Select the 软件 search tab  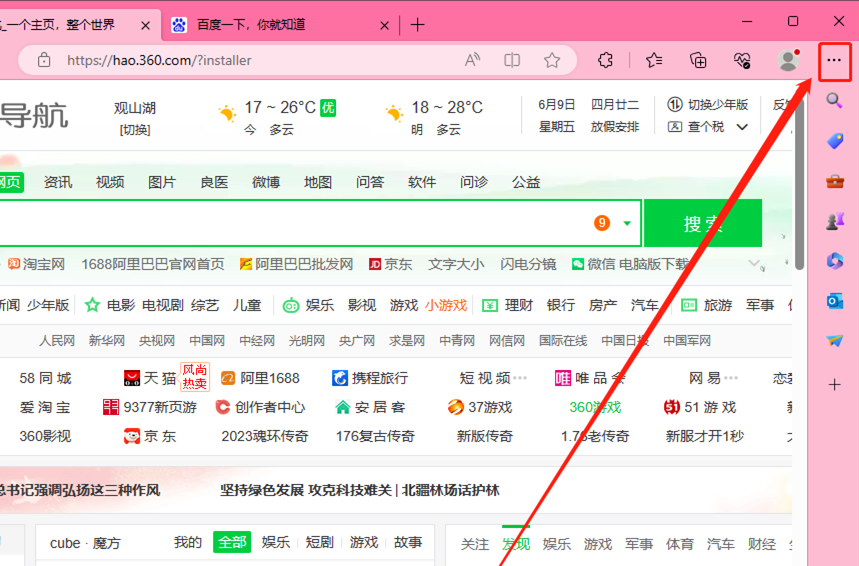422,182
